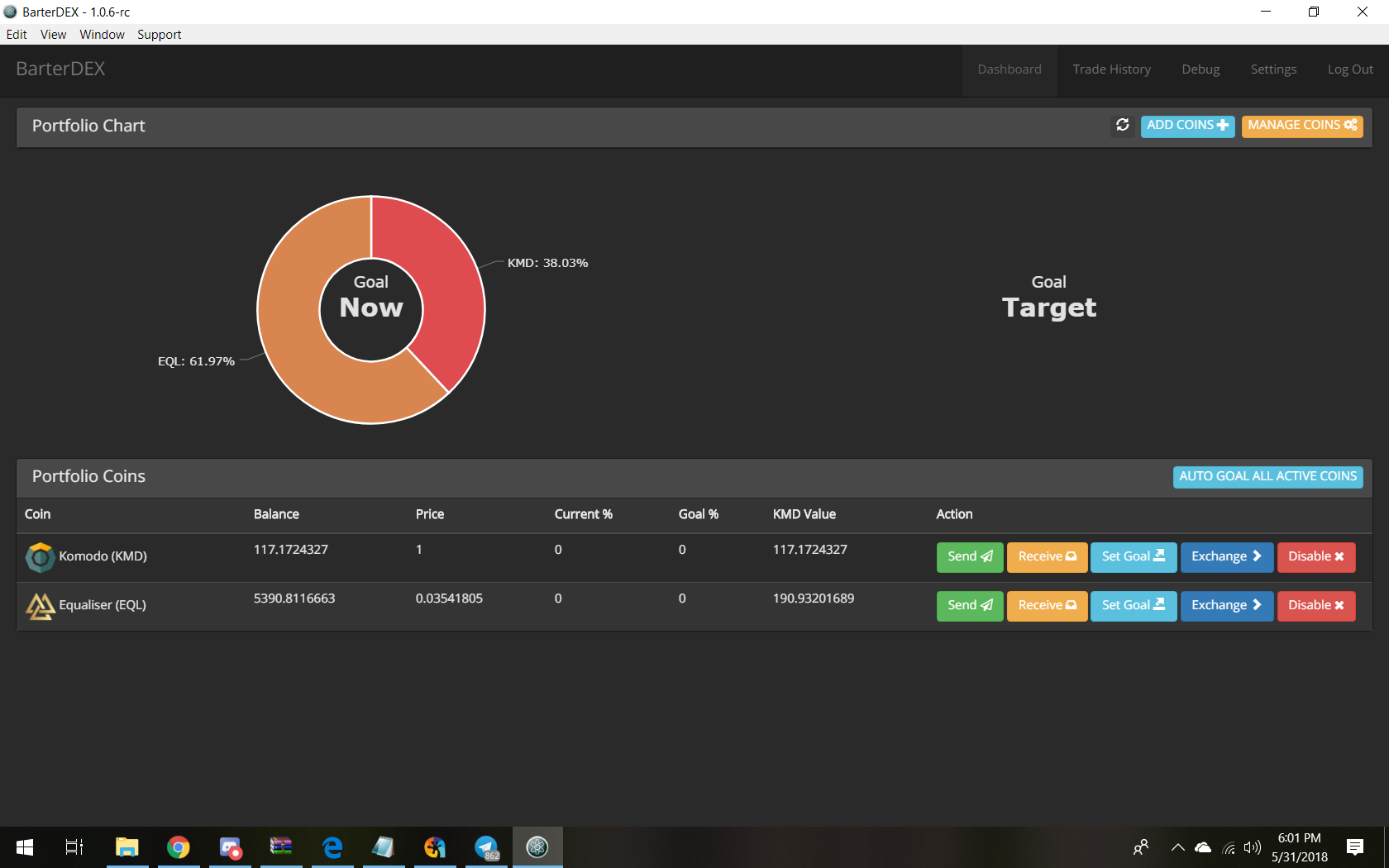This screenshot has height=868, width=1389.
Task: Disable the Equaliser (EQL) coin
Action: 1316,606
